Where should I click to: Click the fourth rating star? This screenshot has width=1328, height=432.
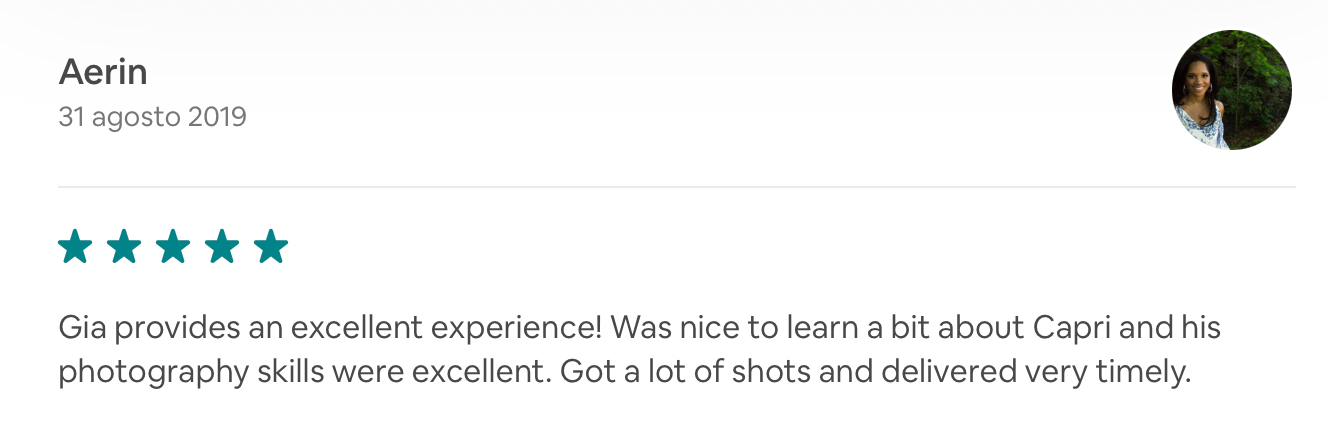222,246
